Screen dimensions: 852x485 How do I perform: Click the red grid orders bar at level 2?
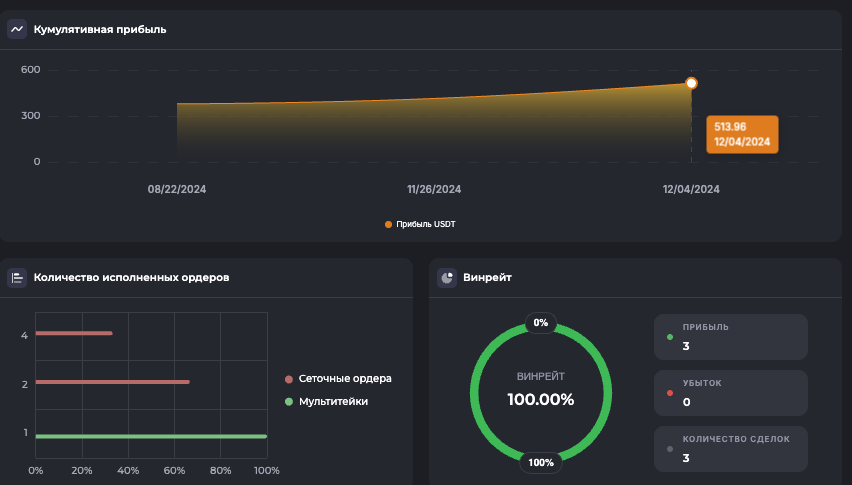point(112,382)
